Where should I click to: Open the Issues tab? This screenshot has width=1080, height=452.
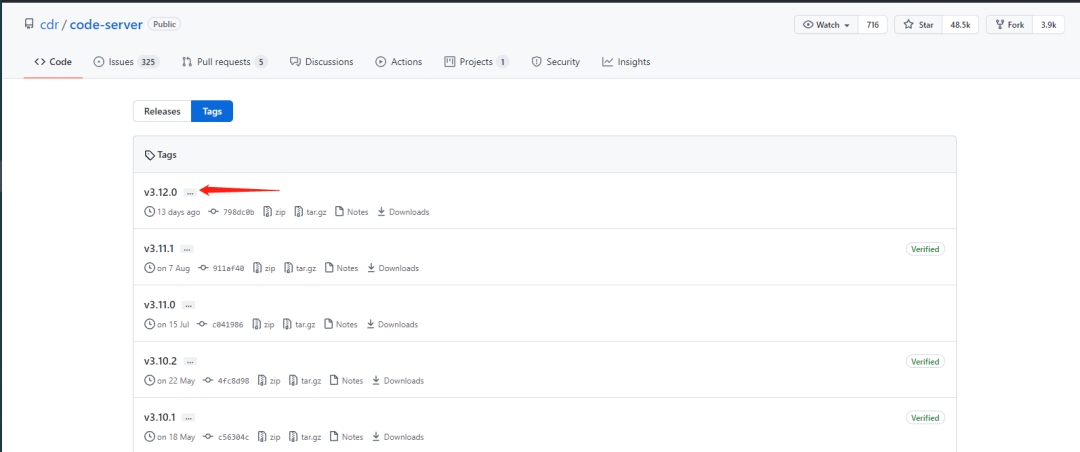(126, 62)
